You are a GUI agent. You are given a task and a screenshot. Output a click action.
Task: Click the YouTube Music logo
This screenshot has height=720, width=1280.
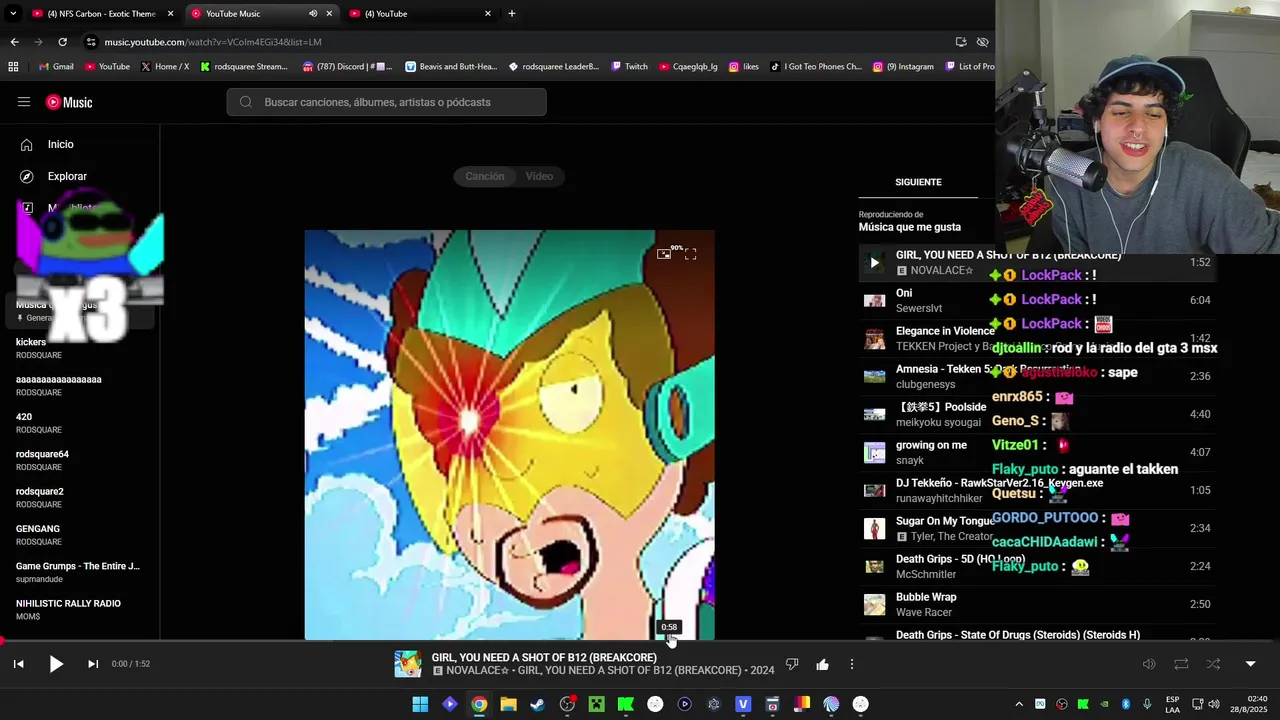pyautogui.click(x=69, y=102)
